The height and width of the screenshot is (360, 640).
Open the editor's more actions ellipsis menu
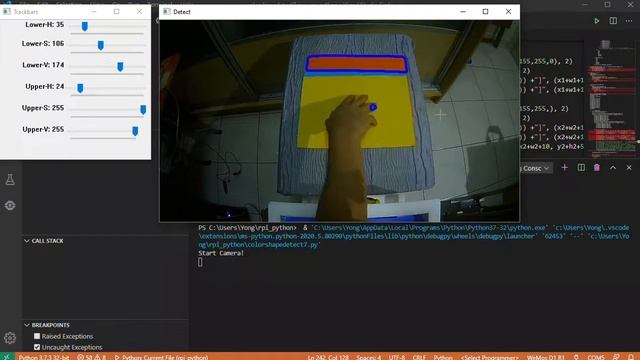(629, 21)
